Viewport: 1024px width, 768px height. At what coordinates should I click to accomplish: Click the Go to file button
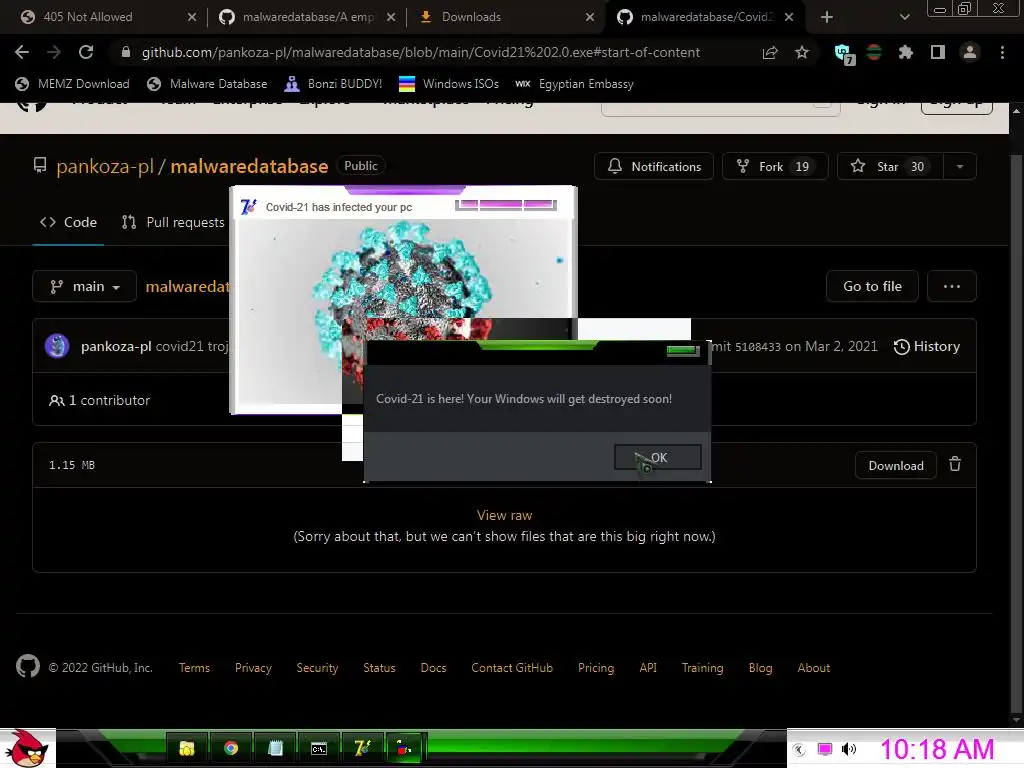(x=872, y=286)
